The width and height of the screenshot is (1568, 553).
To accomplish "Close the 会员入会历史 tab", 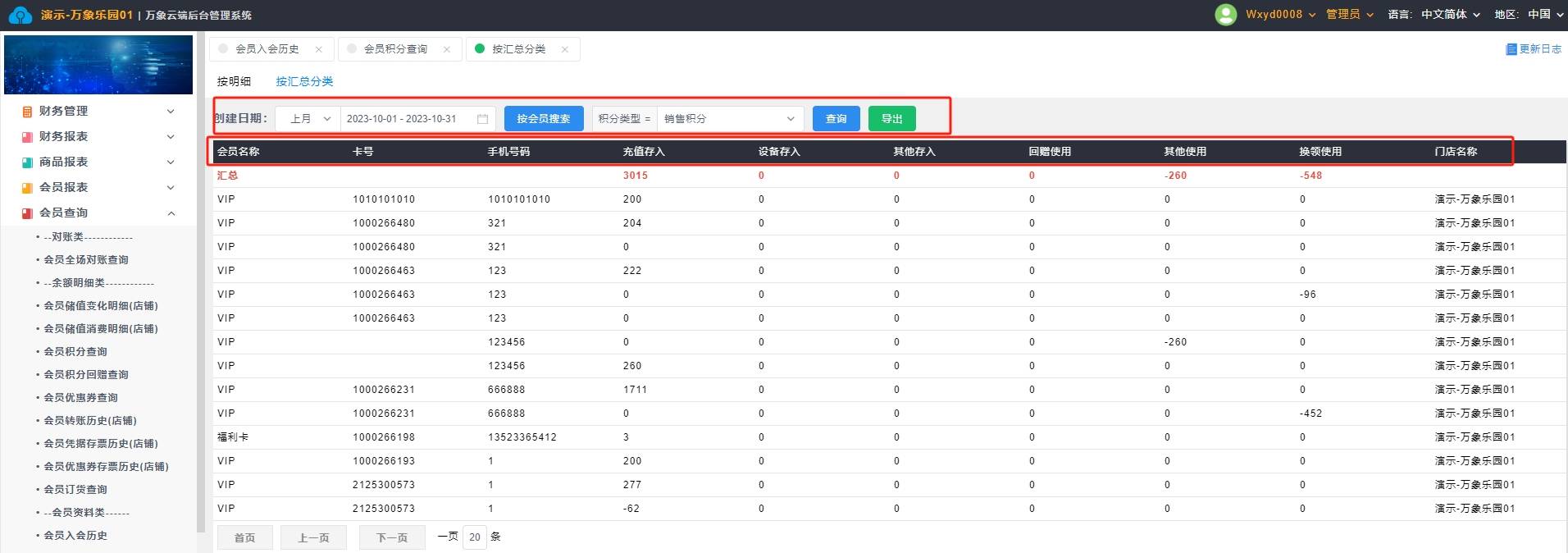I will pyautogui.click(x=319, y=49).
